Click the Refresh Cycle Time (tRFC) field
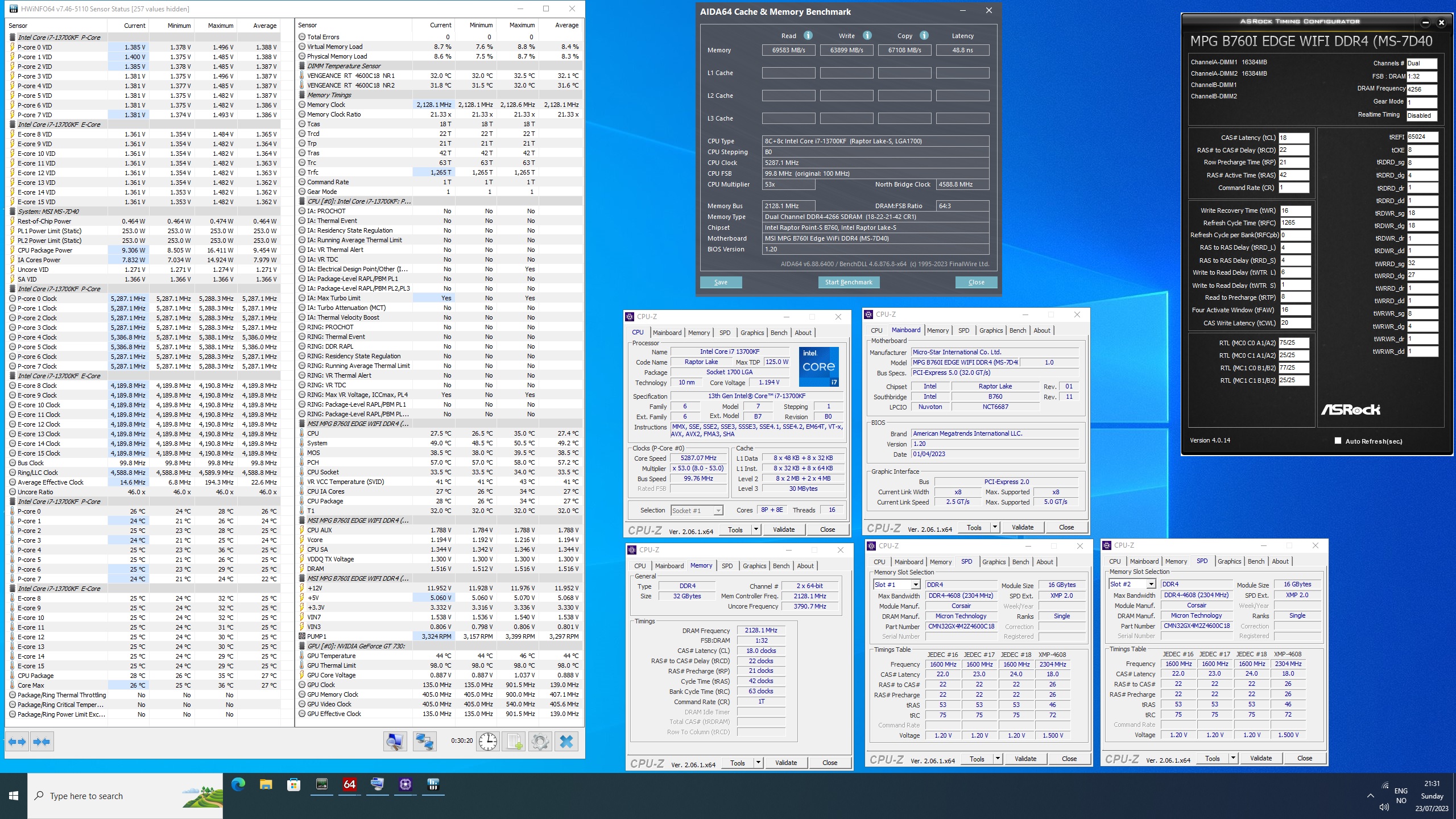 point(1296,223)
